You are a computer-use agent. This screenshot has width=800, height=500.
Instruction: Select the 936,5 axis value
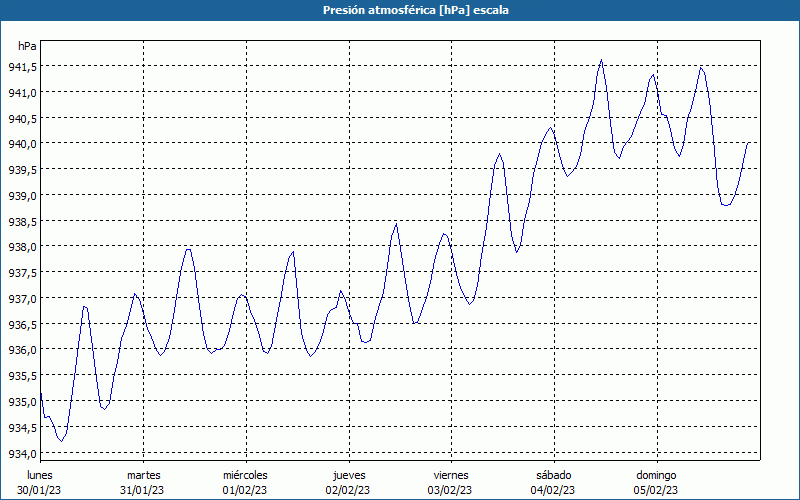(22, 324)
